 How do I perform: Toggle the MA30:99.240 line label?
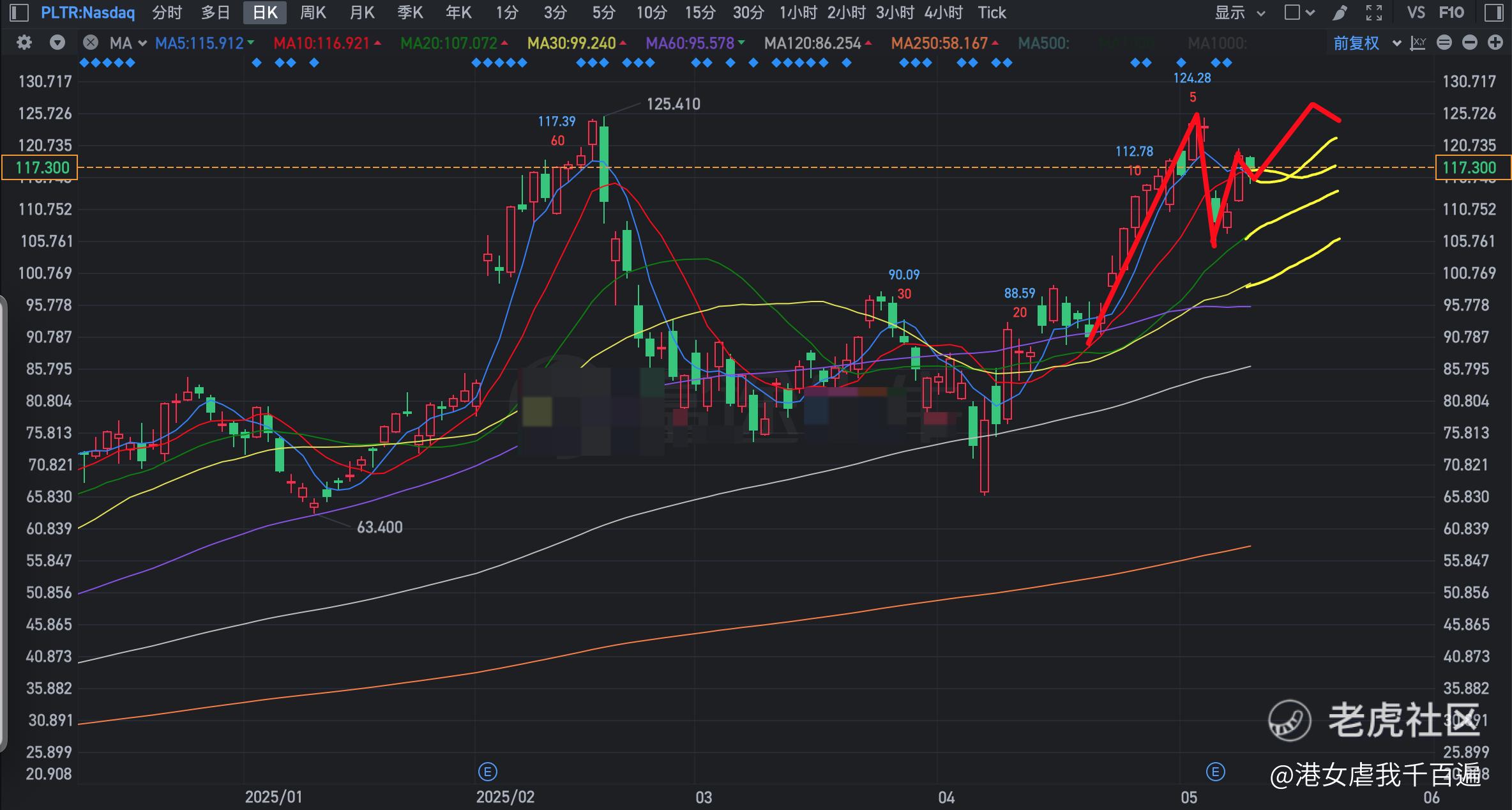(x=577, y=43)
